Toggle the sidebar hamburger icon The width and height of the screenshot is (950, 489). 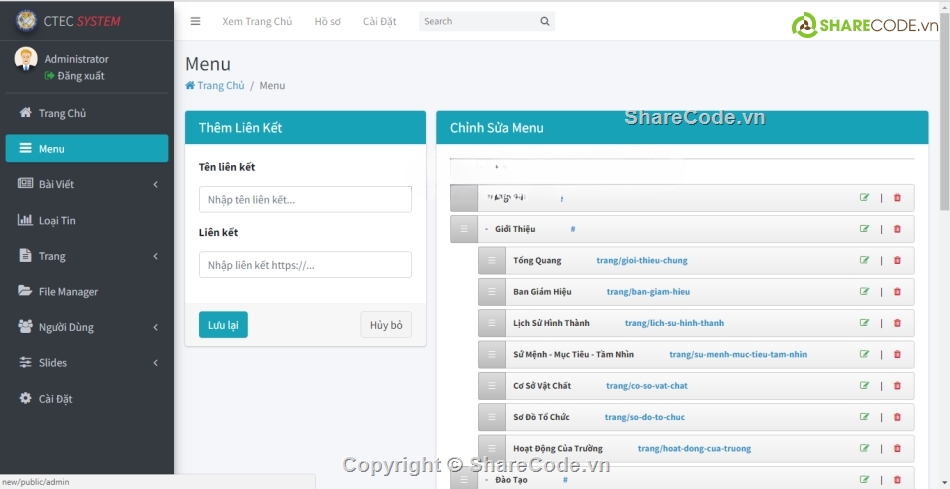195,21
